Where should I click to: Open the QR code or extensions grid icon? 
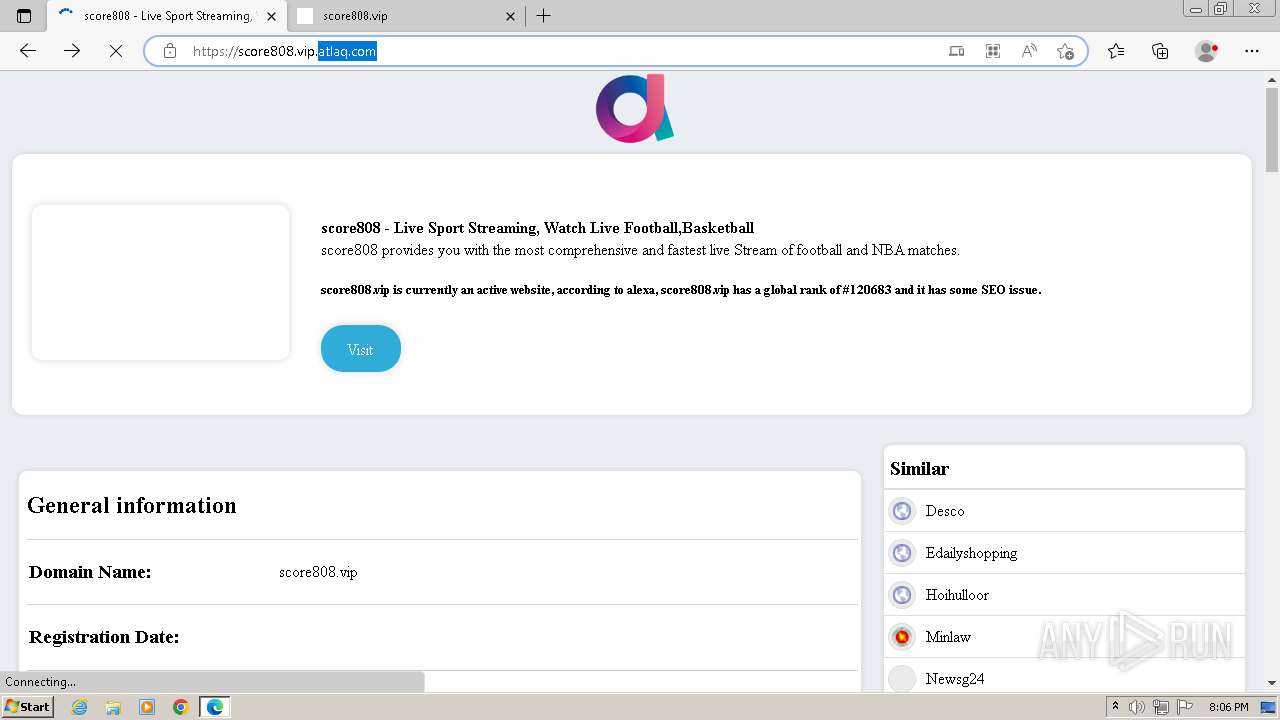pos(993,51)
